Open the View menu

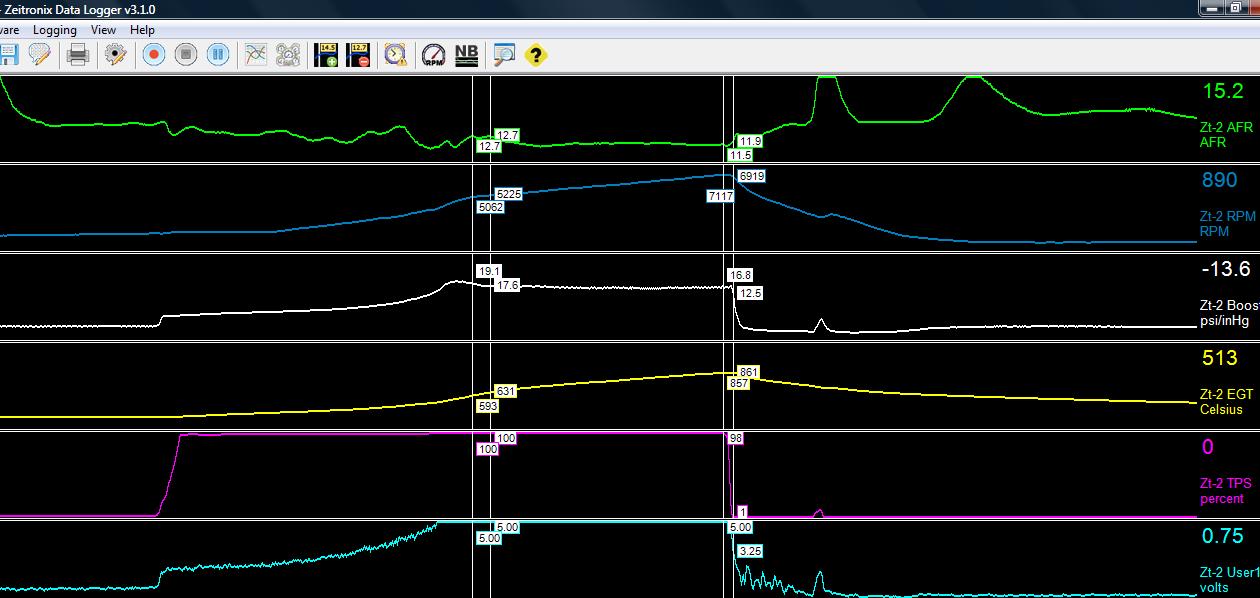[103, 29]
